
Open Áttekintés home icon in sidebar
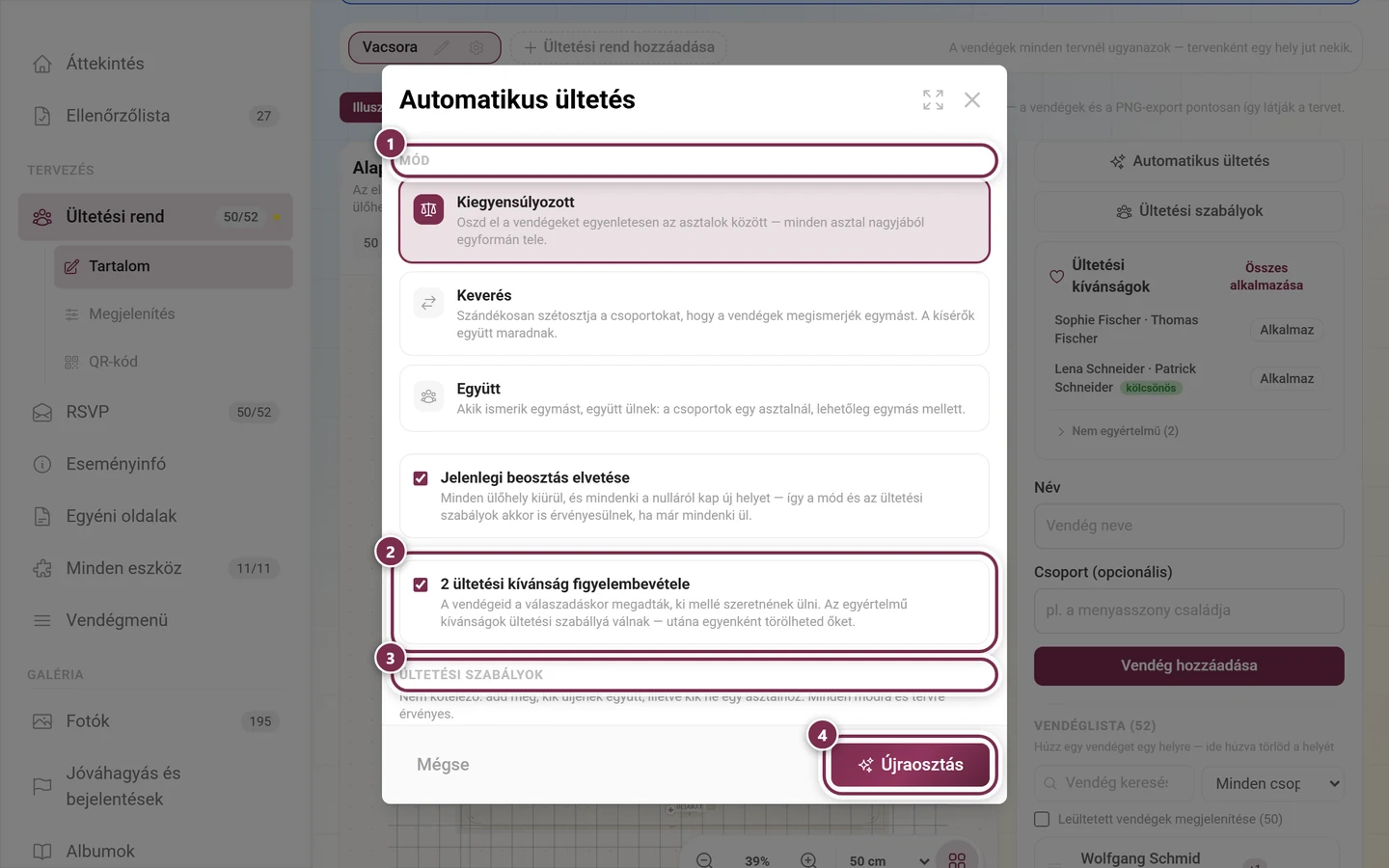(x=42, y=64)
